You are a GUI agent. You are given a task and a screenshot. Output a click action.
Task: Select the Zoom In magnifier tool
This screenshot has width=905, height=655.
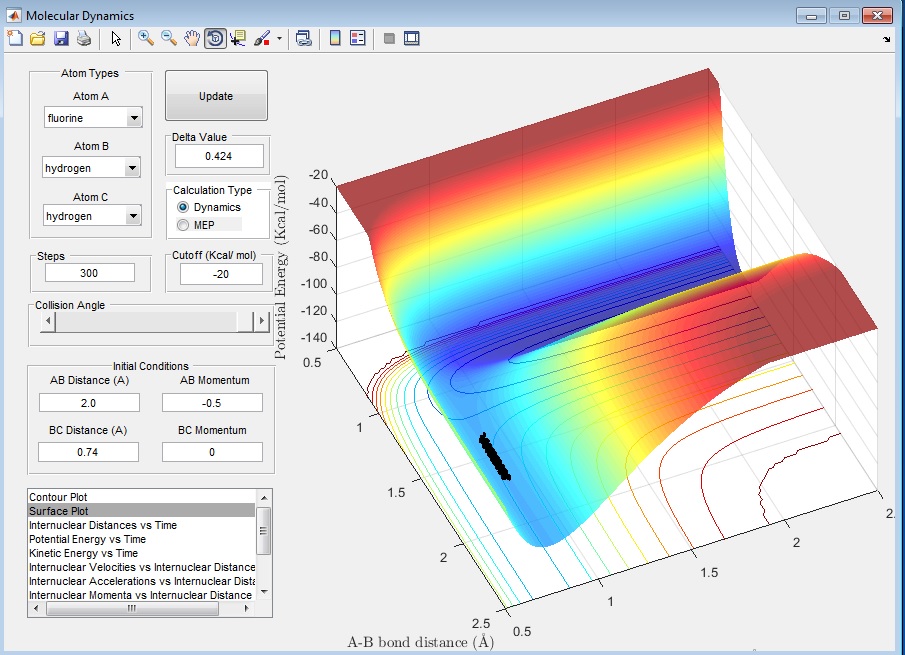pos(145,39)
